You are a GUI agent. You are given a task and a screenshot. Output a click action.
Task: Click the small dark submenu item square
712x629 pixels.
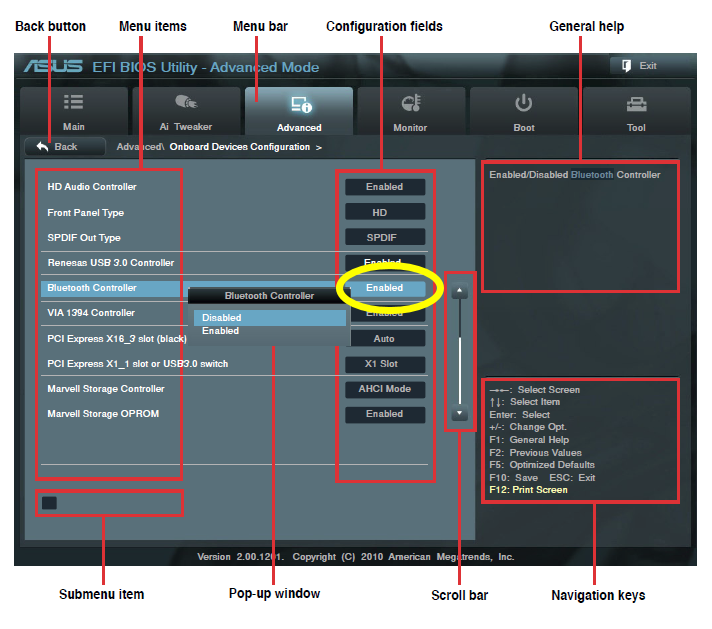[x=49, y=503]
